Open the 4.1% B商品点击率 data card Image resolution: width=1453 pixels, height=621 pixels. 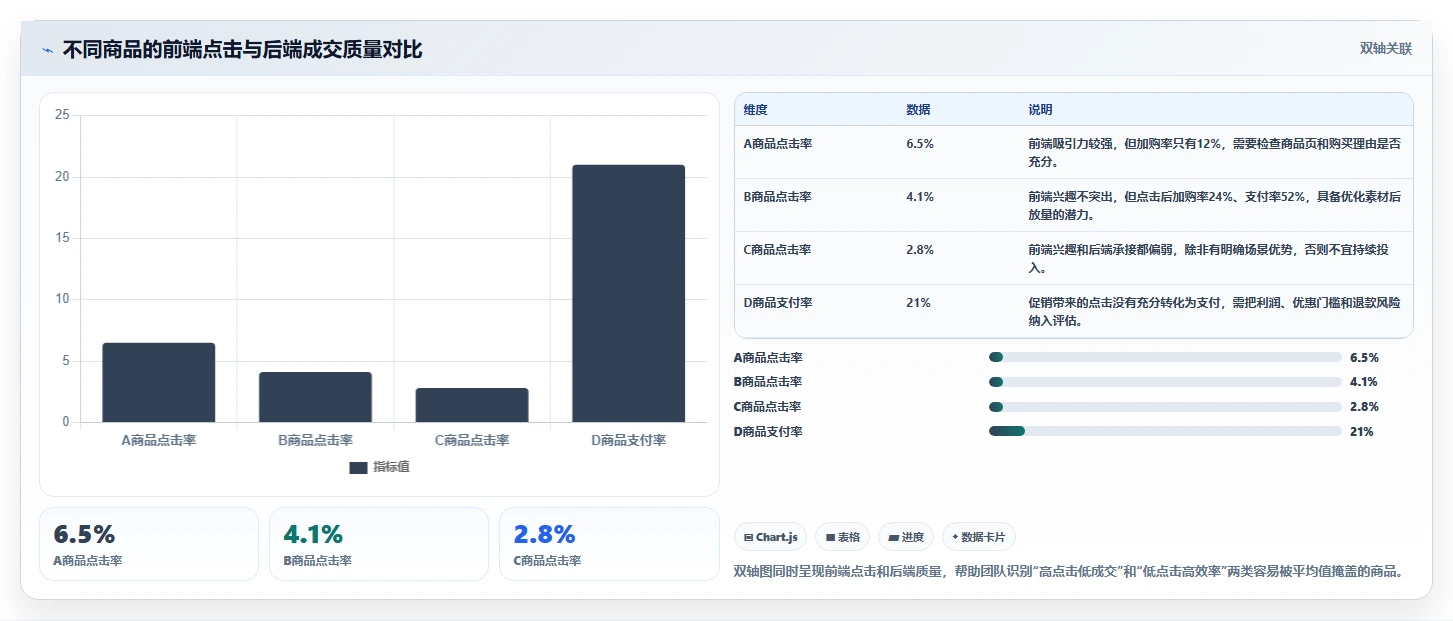click(x=379, y=544)
